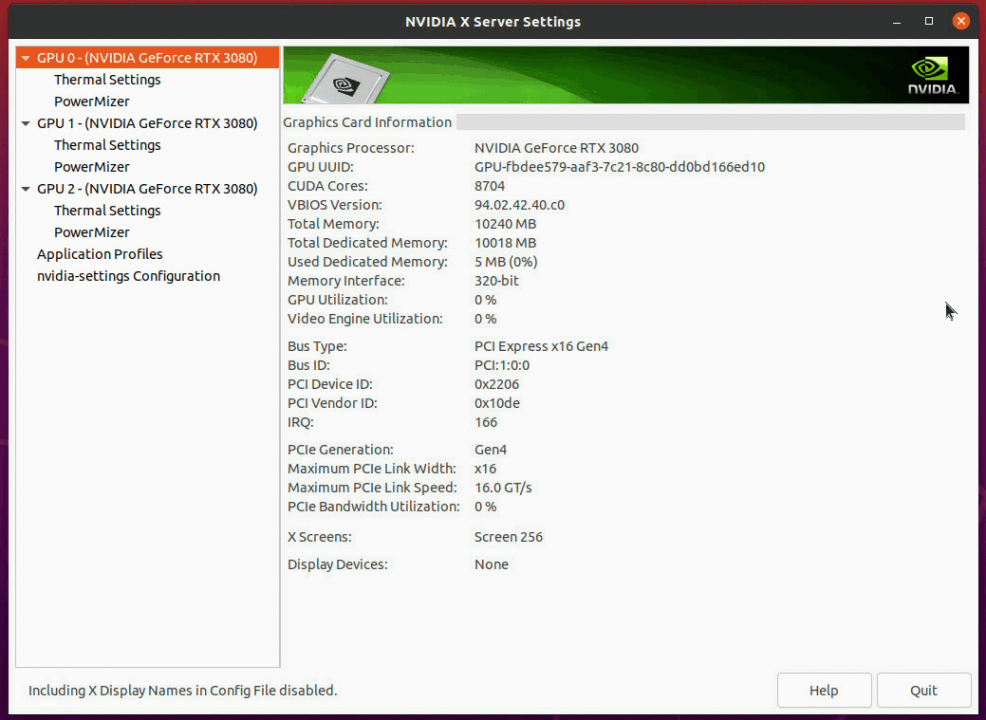Click the PCIe Bandwidth Utilization label
Screen dimensions: 986x720
point(374,506)
